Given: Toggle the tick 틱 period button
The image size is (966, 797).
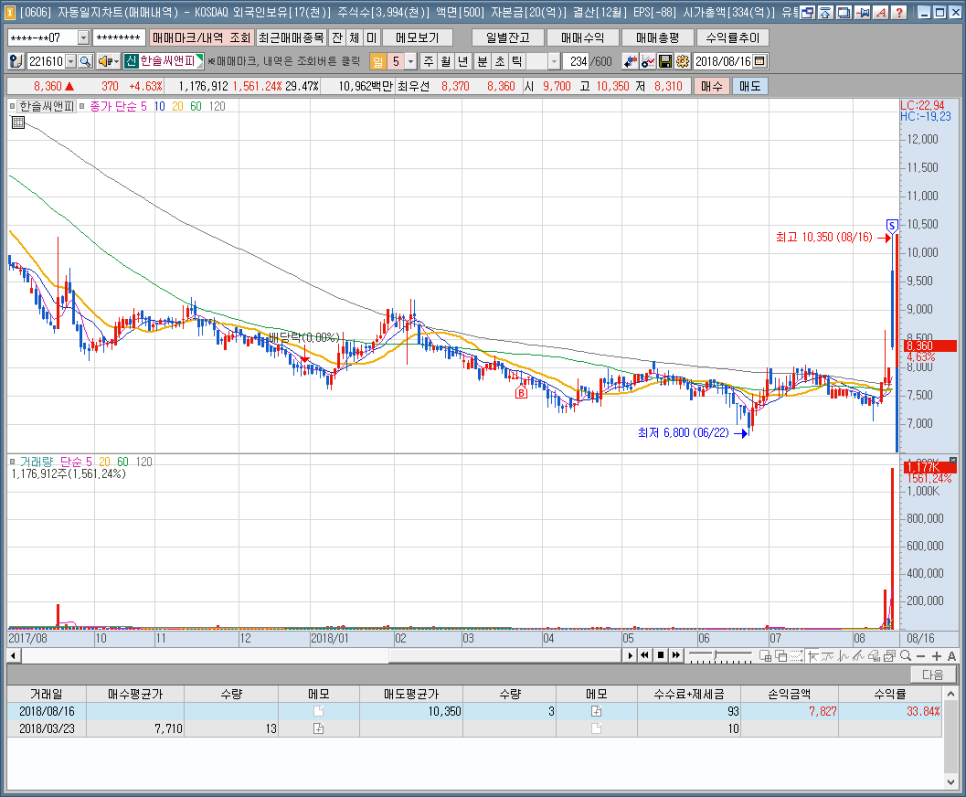Looking at the screenshot, I should pos(517,62).
